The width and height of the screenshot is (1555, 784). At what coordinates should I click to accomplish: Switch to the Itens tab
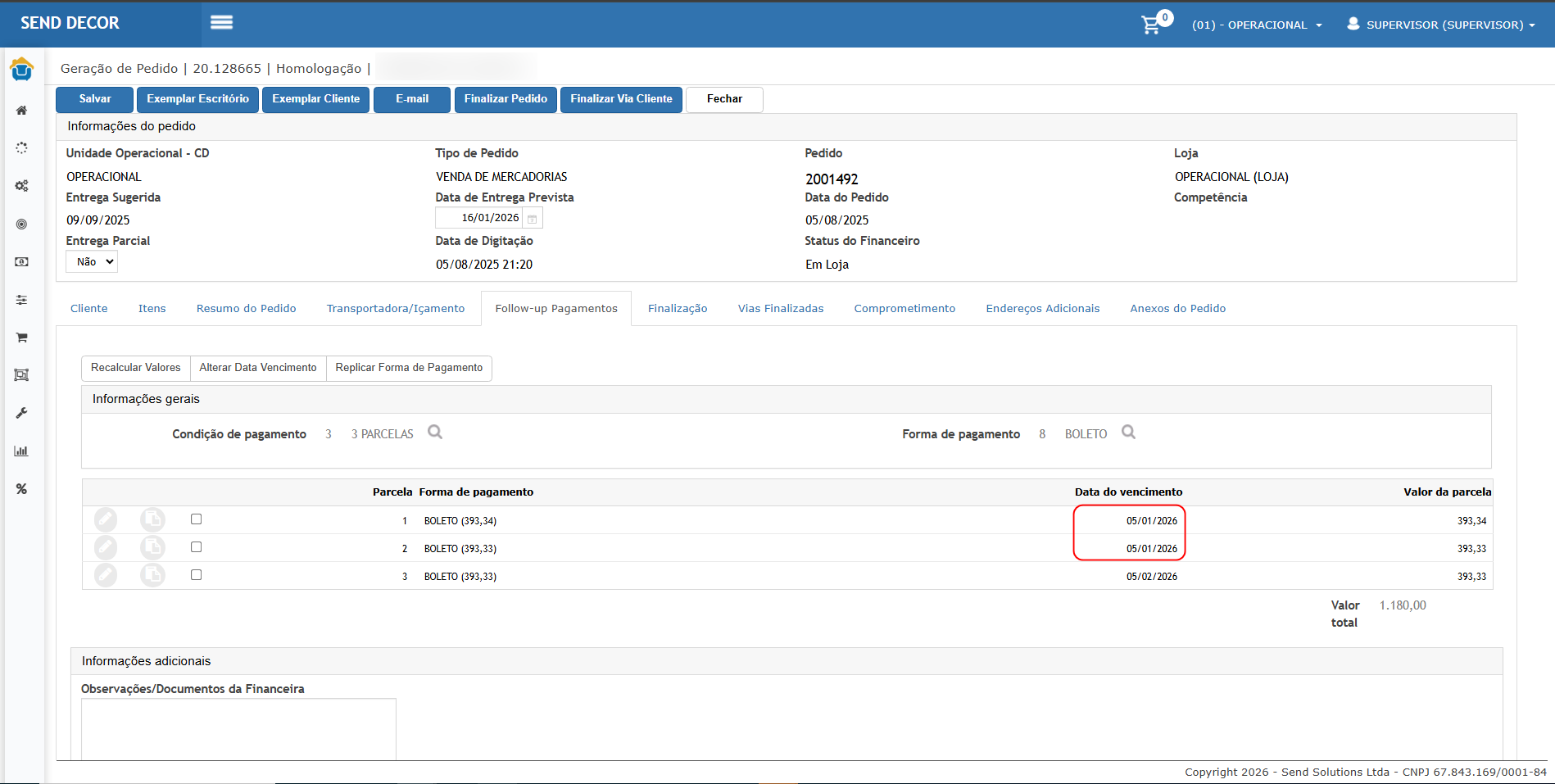(152, 309)
